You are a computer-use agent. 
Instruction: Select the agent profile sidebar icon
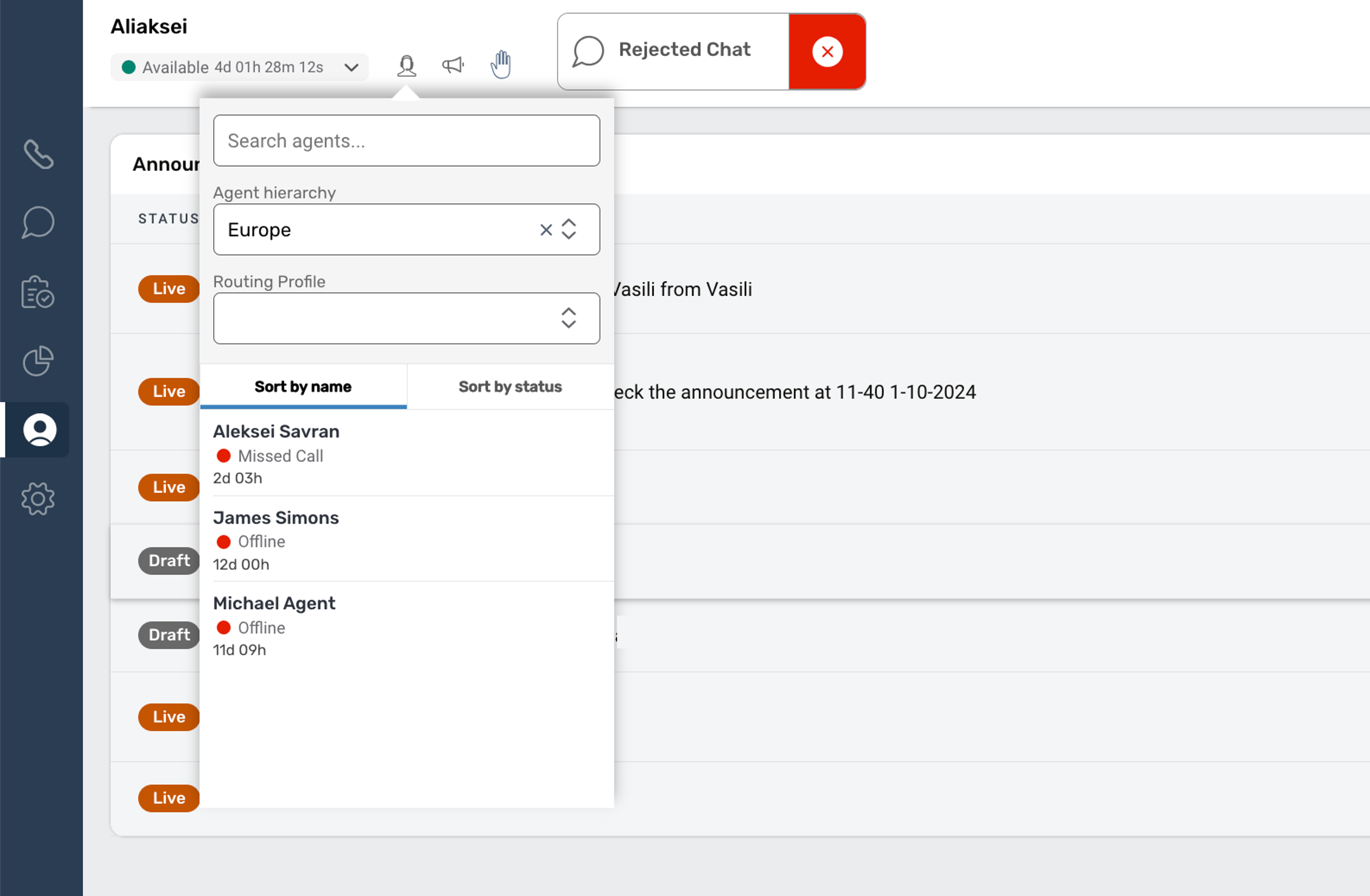tap(39, 430)
